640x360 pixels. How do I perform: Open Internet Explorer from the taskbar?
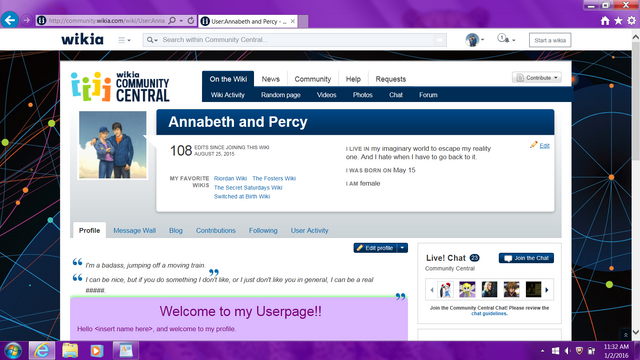pos(42,351)
